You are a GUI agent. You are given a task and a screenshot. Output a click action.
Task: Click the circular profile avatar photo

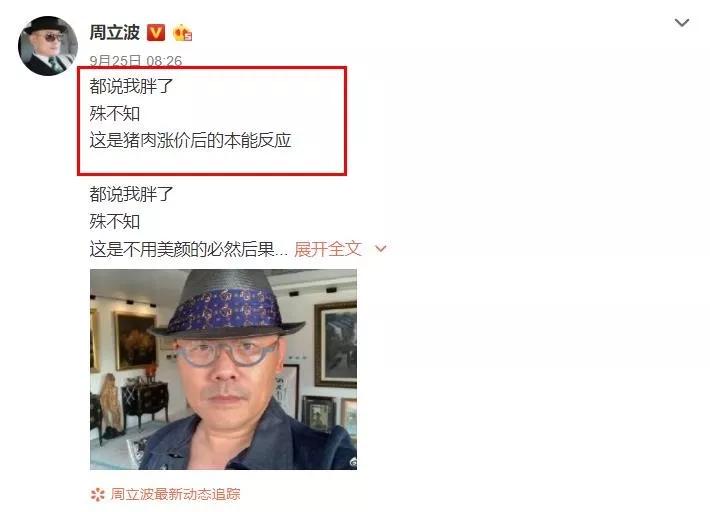tap(48, 46)
